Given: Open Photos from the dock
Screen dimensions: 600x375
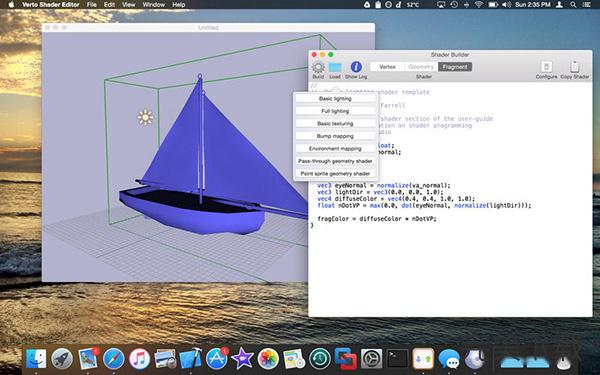Looking at the screenshot, I should 268,359.
